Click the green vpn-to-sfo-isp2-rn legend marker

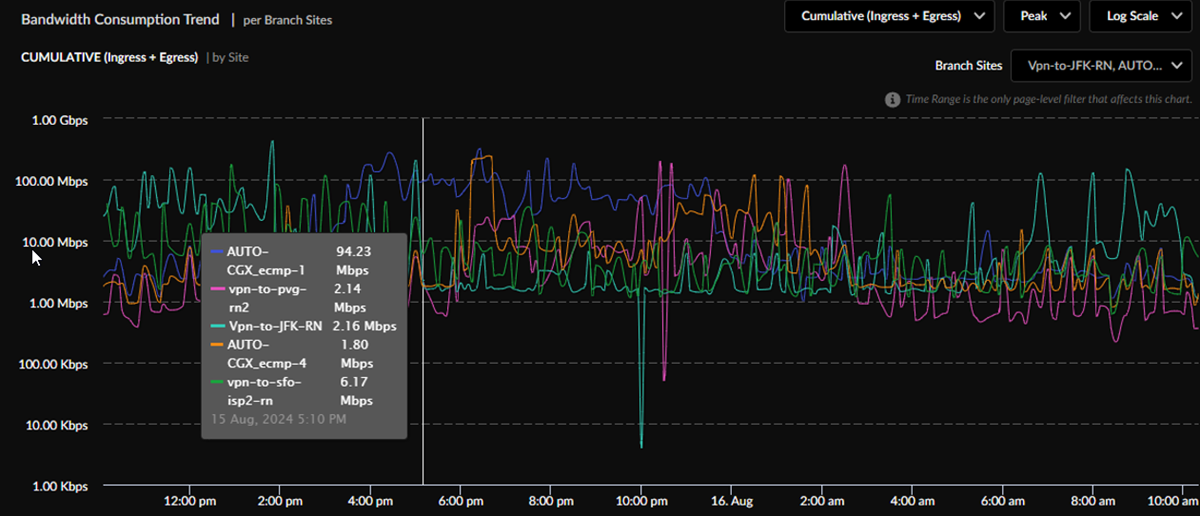click(218, 382)
